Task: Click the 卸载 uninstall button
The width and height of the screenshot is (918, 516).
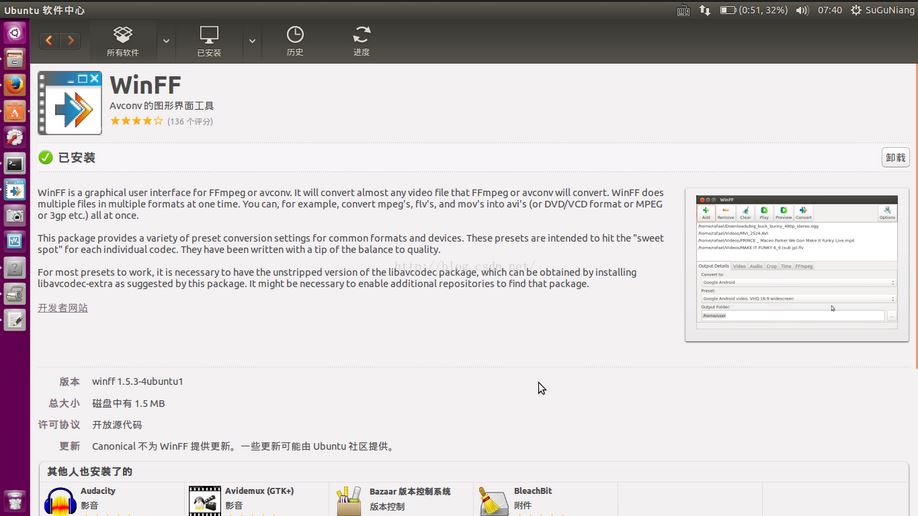Action: [x=895, y=158]
